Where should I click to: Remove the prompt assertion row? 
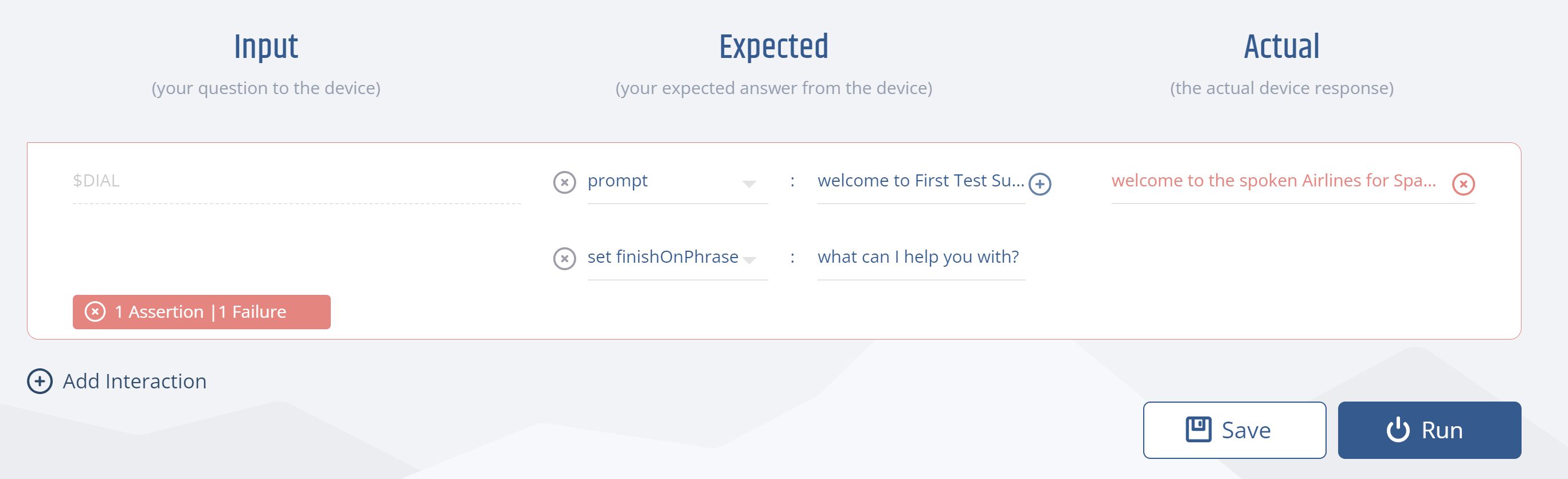coord(564,182)
